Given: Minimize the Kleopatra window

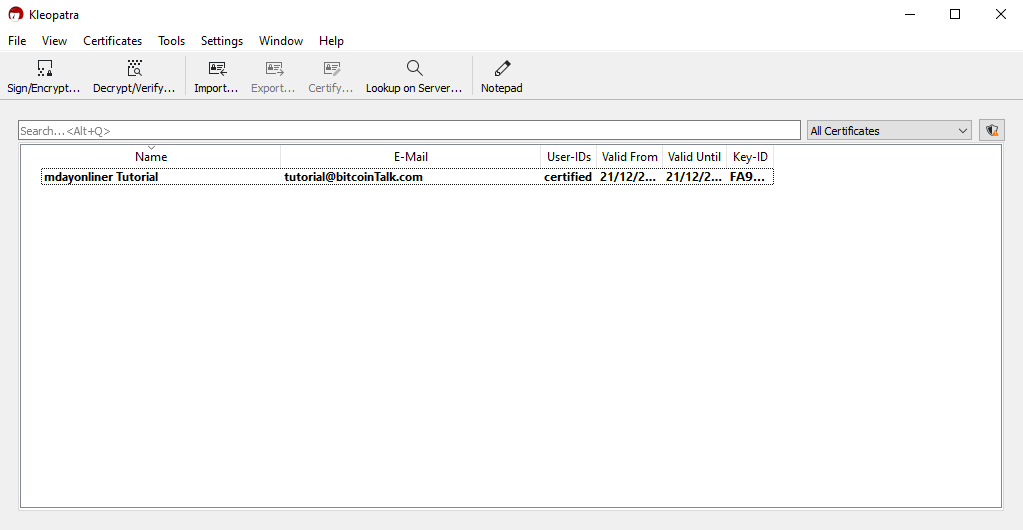Looking at the screenshot, I should click(x=909, y=14).
